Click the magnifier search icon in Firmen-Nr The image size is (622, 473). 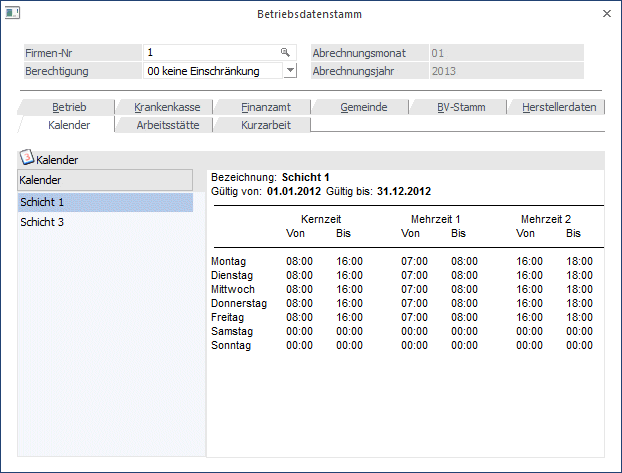tap(285, 52)
